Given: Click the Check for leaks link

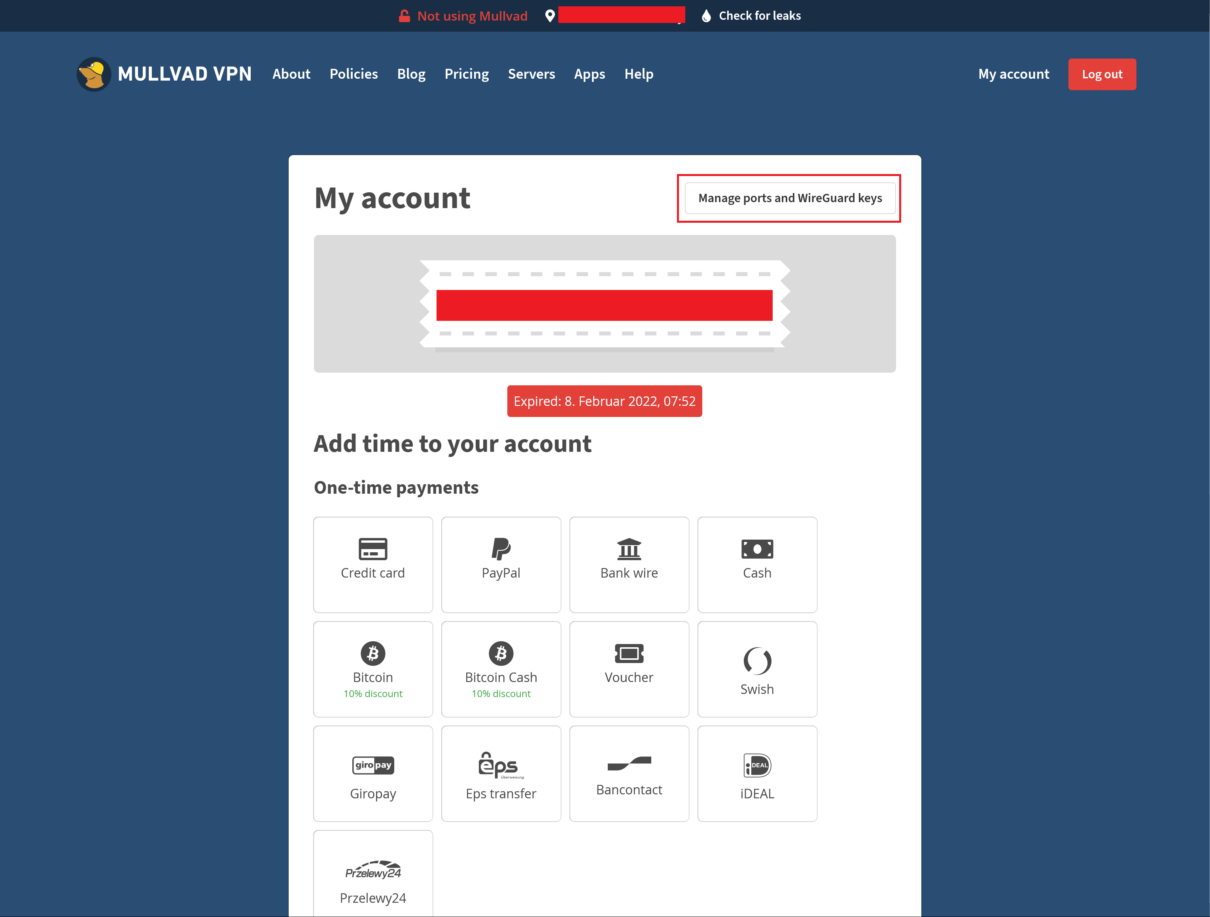Looking at the screenshot, I should pos(760,16).
